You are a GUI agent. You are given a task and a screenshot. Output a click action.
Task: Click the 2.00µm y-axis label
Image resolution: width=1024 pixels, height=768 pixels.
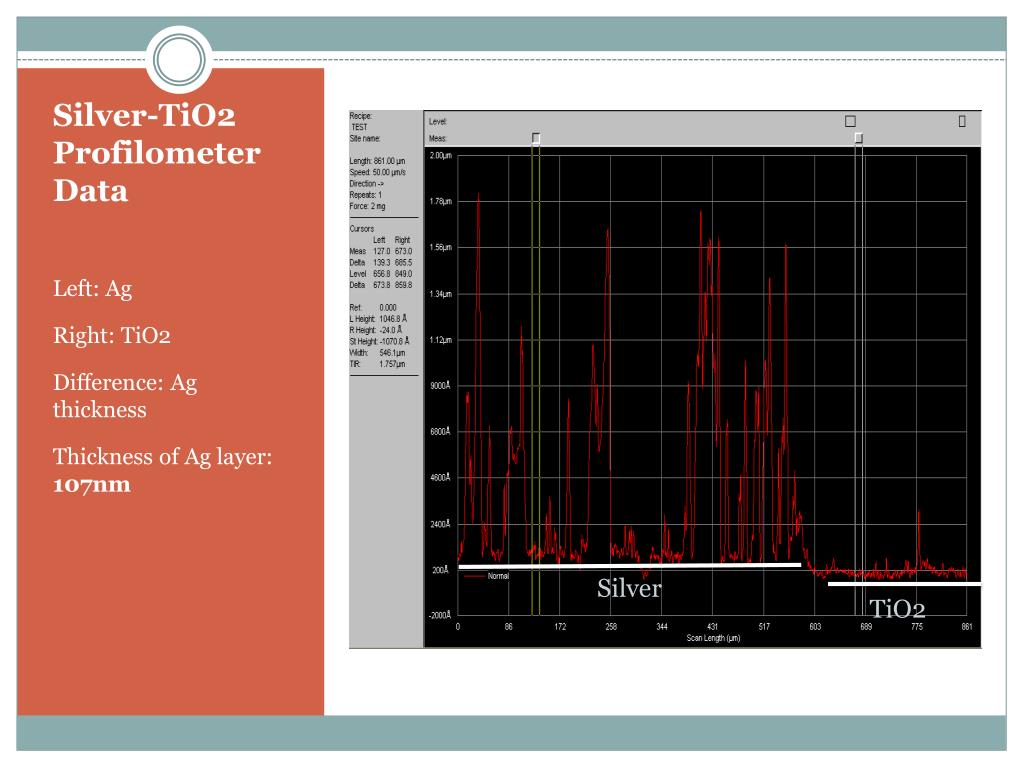441,155
